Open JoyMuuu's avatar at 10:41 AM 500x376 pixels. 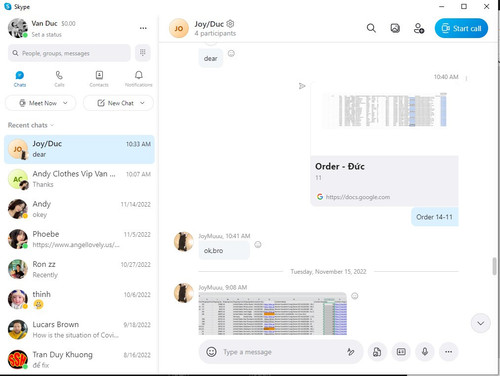click(x=184, y=241)
